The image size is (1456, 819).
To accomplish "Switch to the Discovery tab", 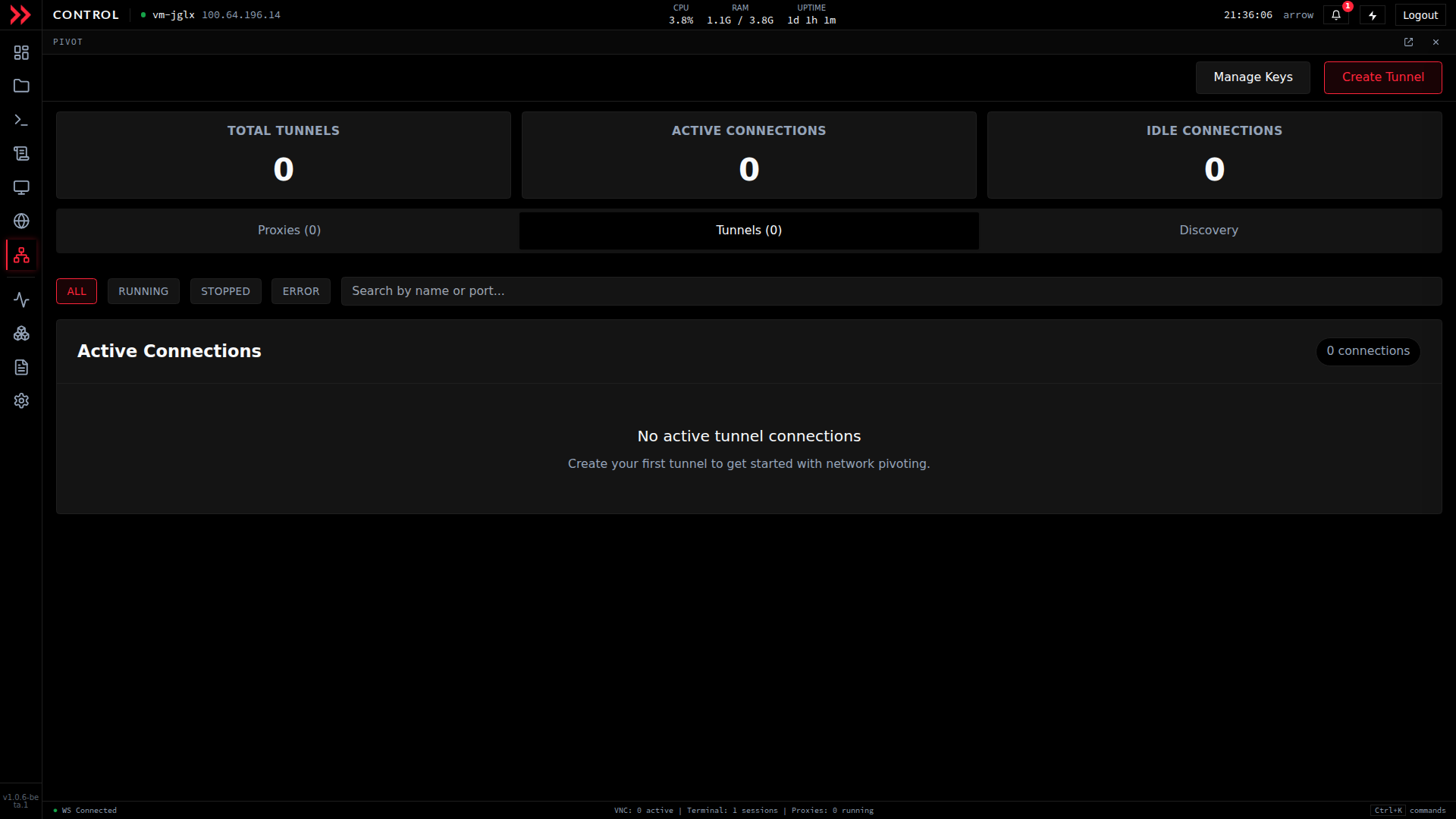I will tap(1209, 231).
